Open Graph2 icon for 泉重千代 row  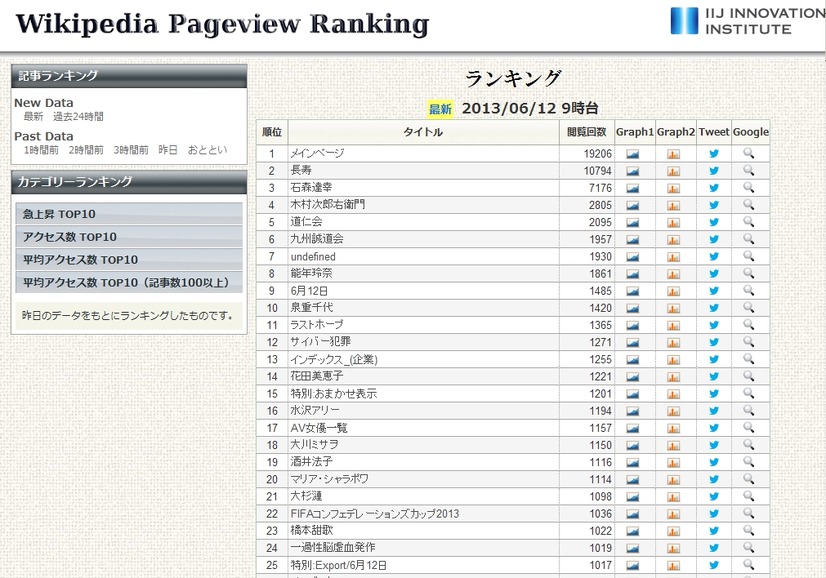point(673,308)
